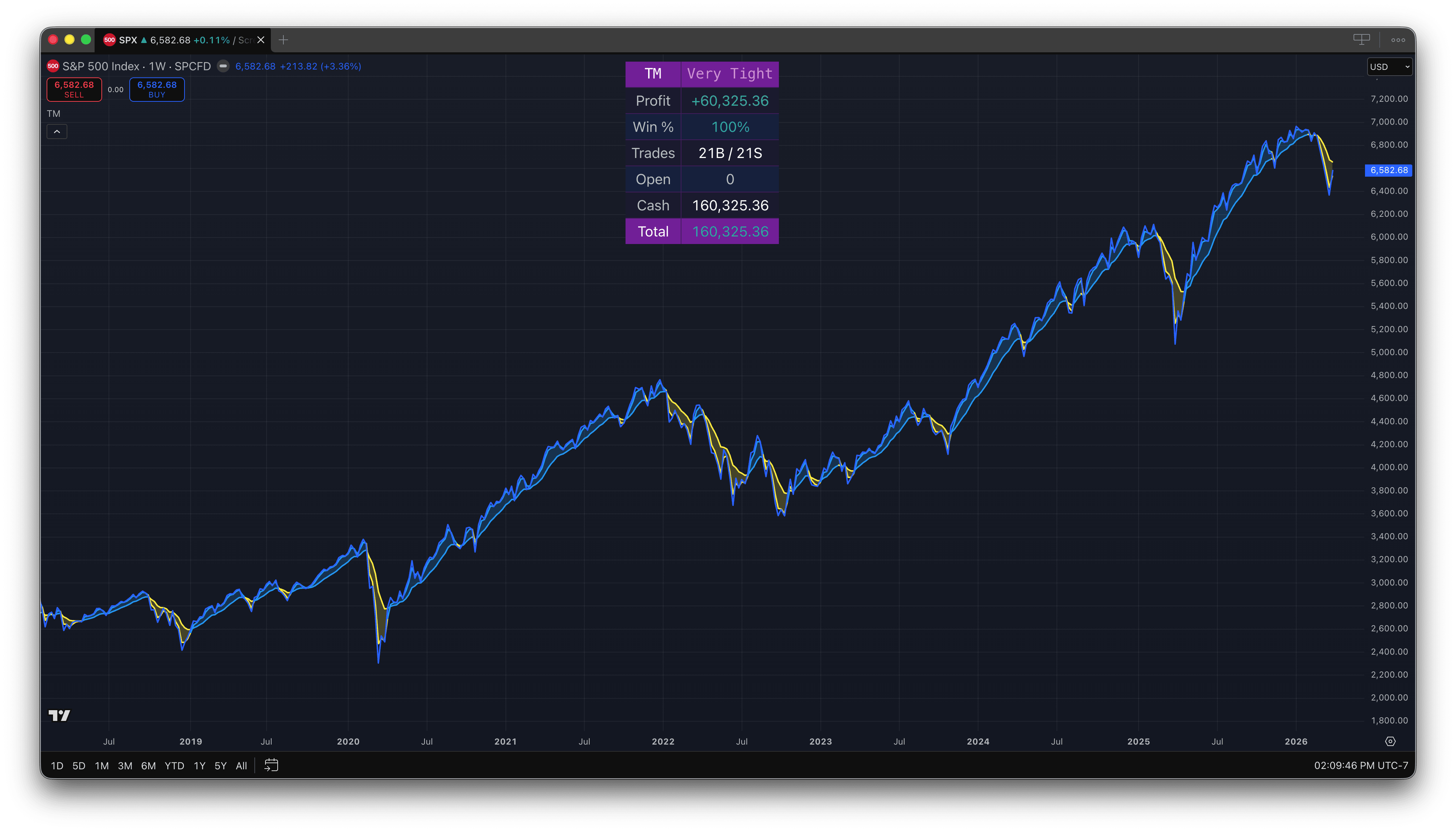Set range to 1D
The image size is (1456, 832).
[x=57, y=766]
